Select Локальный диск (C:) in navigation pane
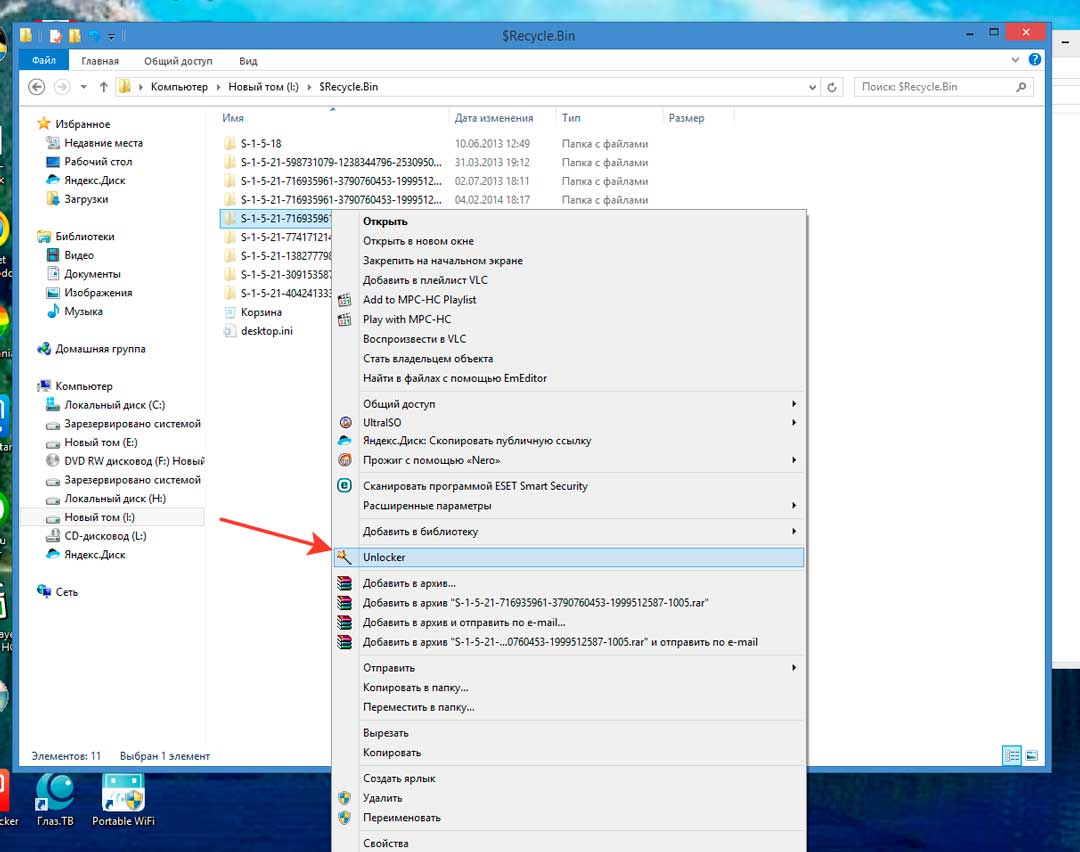 tap(114, 404)
